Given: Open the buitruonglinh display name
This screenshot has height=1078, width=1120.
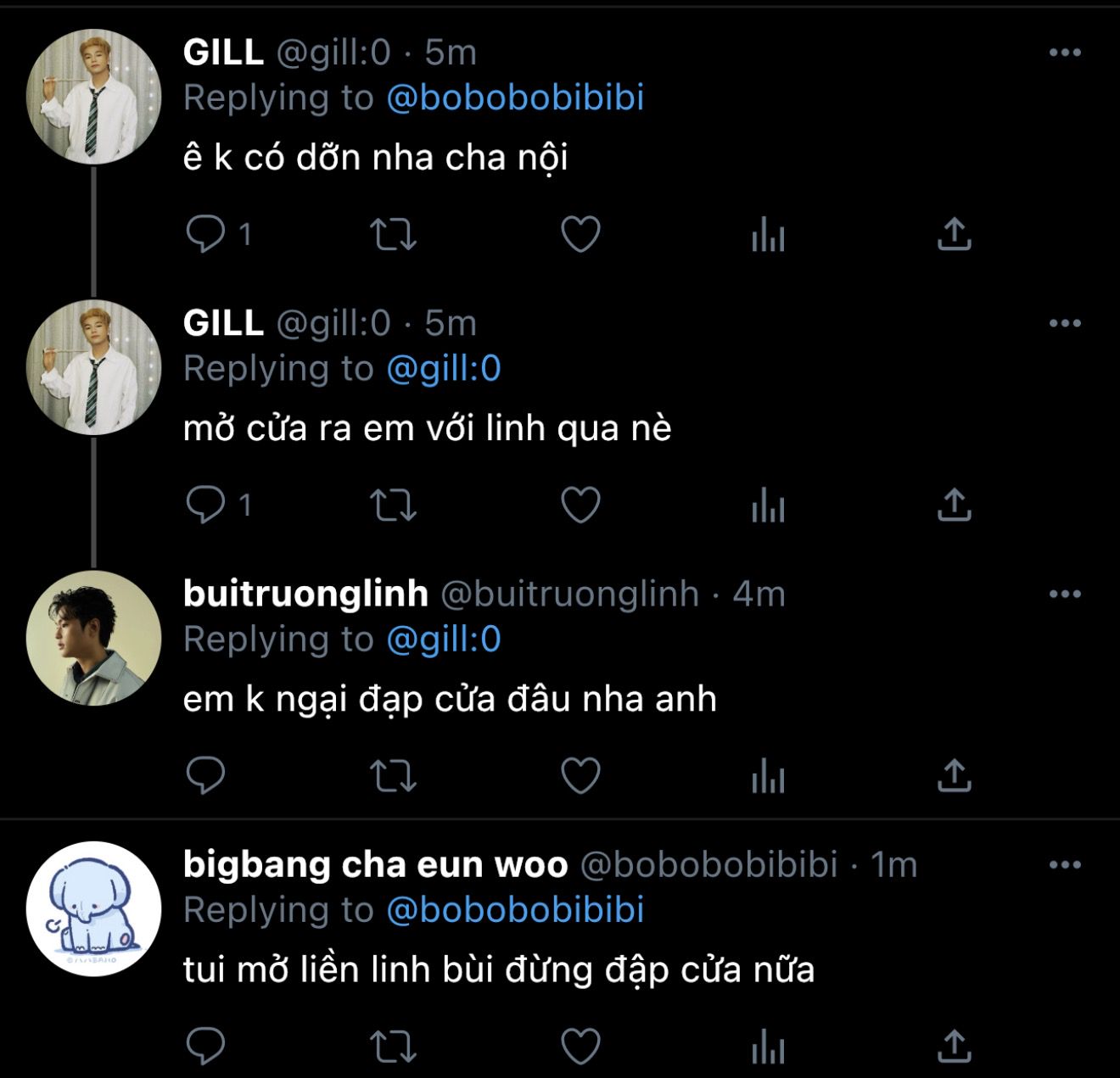Looking at the screenshot, I should click(305, 594).
